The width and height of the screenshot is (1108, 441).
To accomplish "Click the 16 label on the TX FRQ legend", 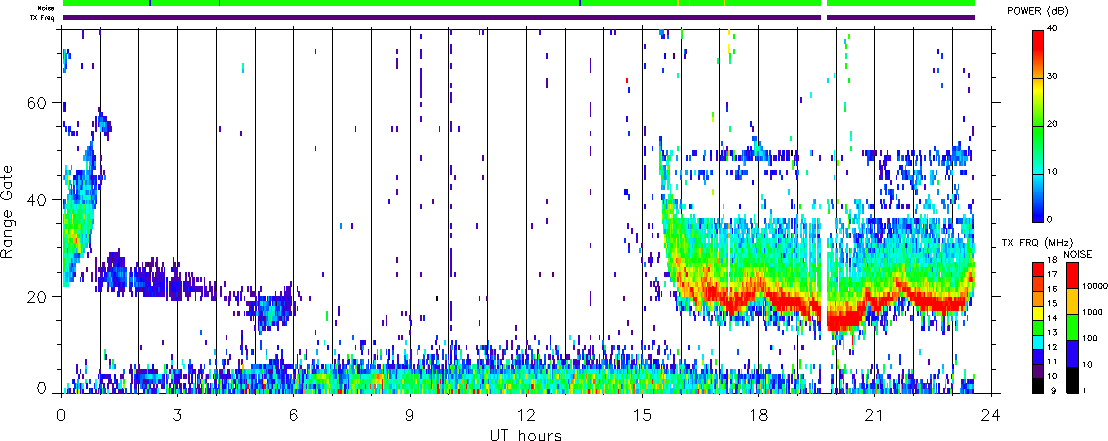I will pos(1053,289).
